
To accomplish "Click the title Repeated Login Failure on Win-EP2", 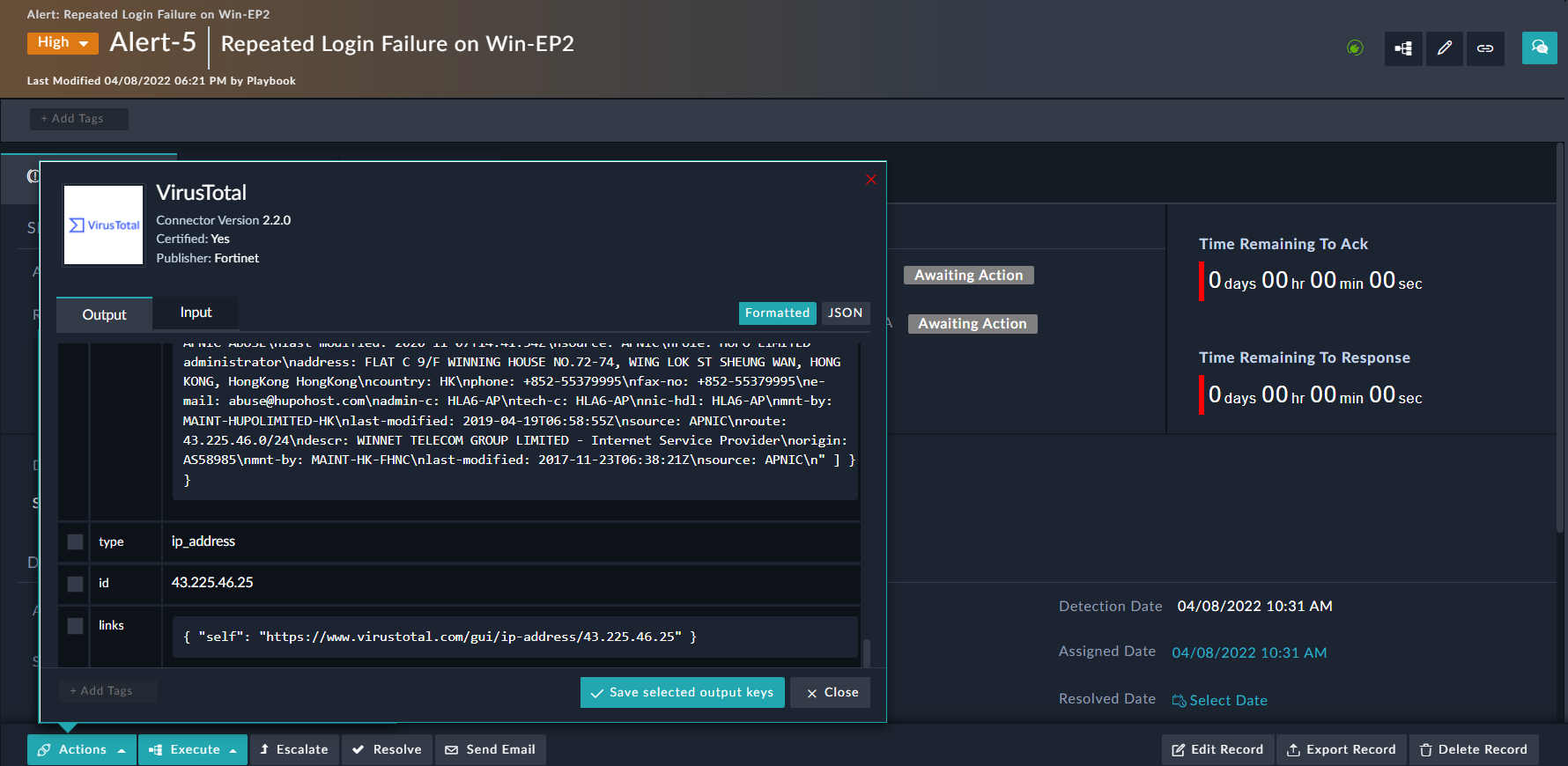I will [x=397, y=44].
